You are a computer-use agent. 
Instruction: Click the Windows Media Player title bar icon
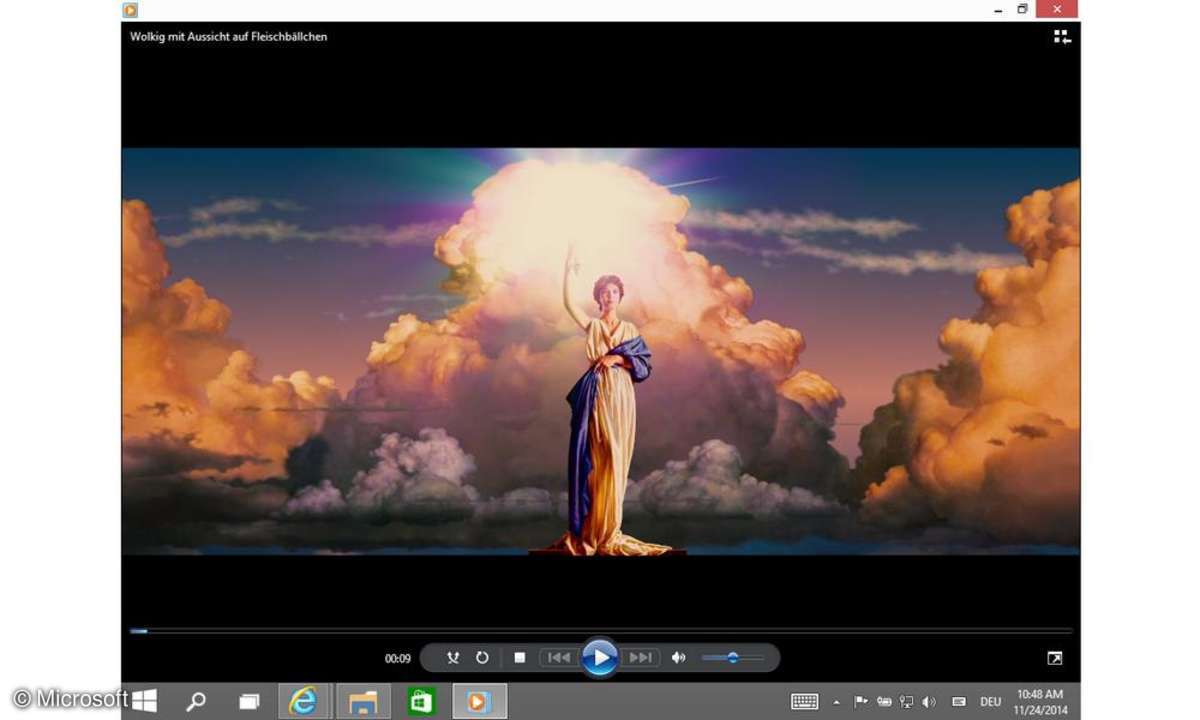tap(130, 10)
